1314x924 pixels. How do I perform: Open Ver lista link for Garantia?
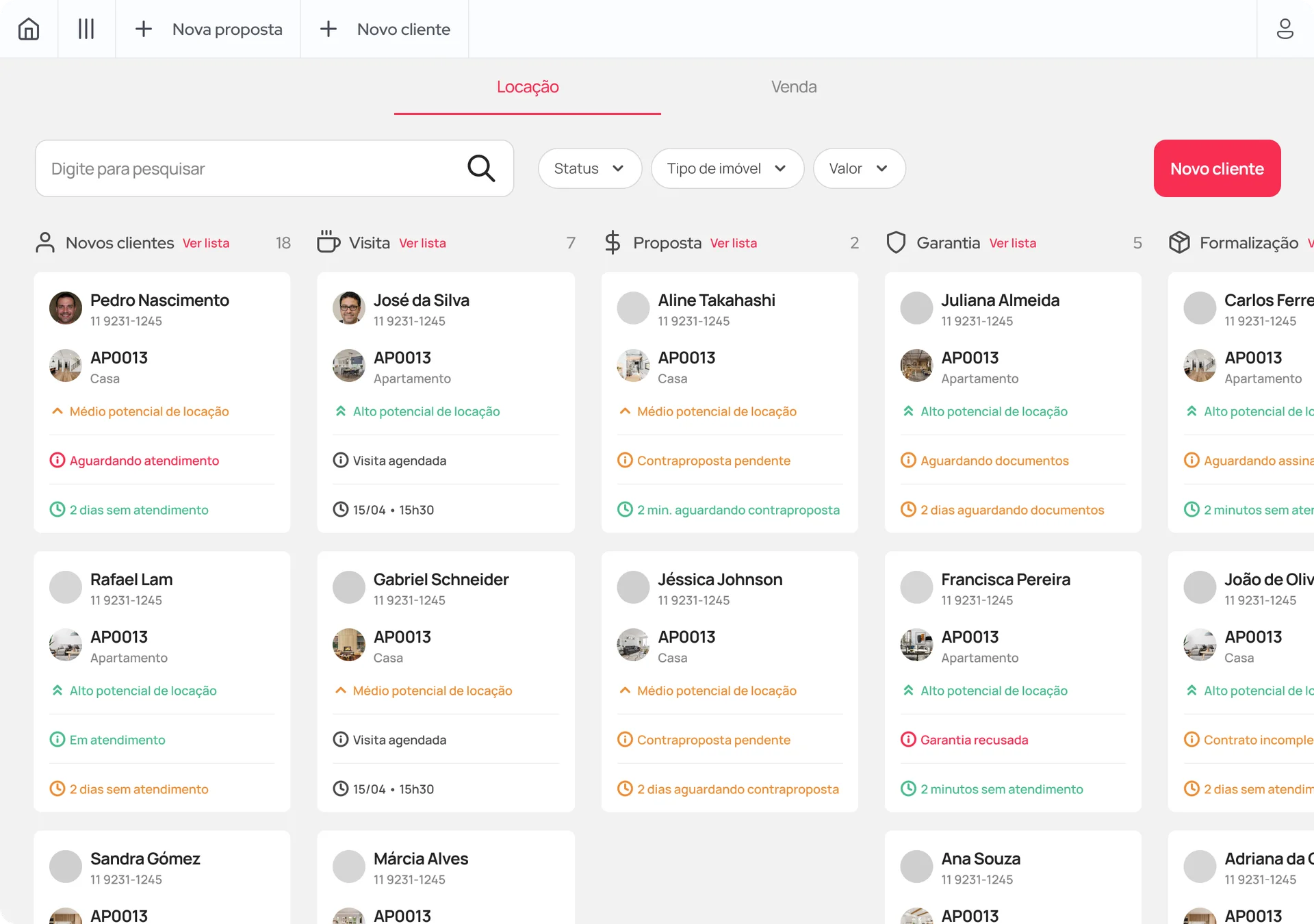[1013, 243]
